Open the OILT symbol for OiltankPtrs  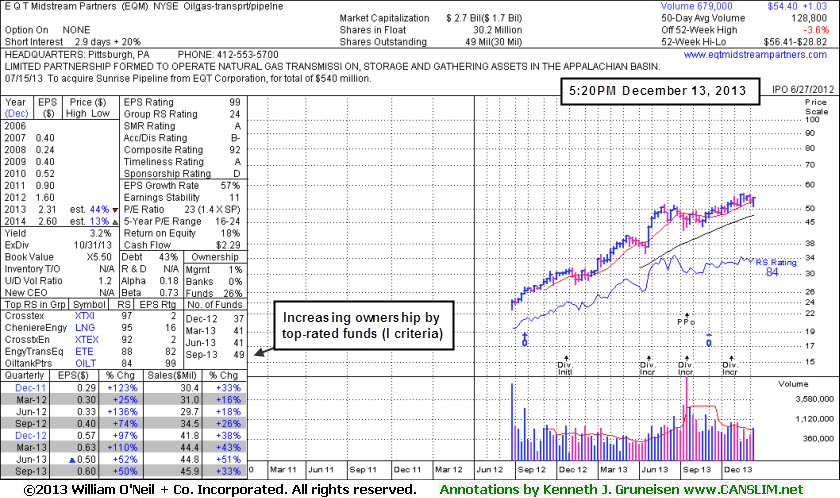click(x=86, y=363)
